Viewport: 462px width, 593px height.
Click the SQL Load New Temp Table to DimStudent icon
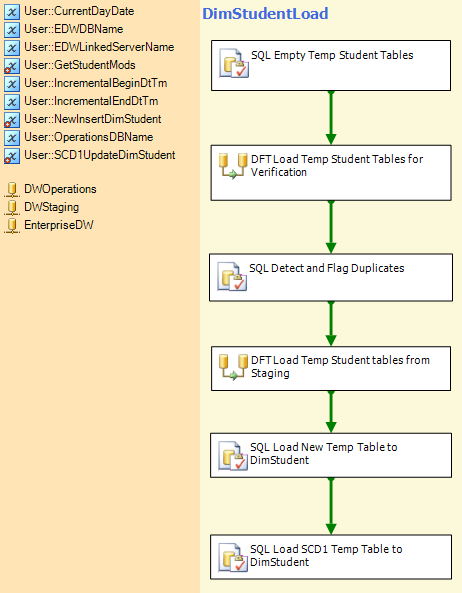(233, 456)
